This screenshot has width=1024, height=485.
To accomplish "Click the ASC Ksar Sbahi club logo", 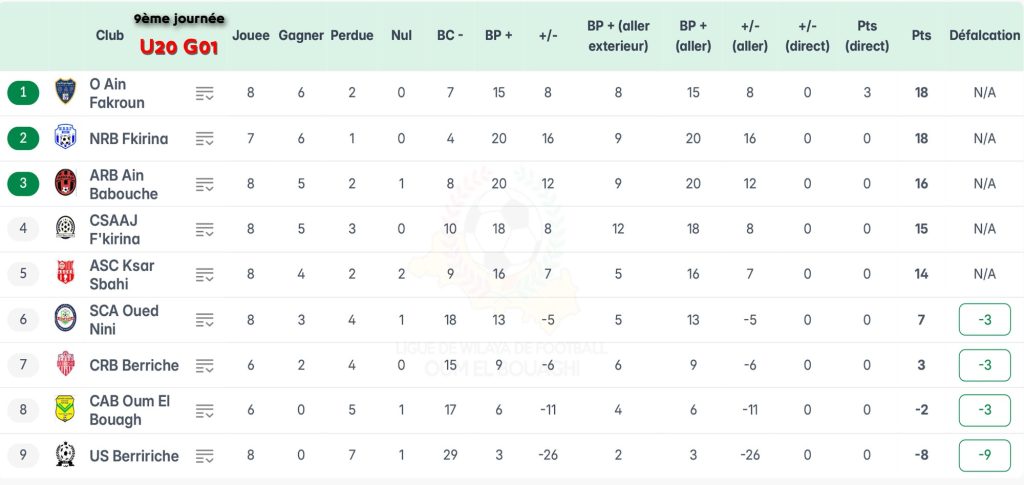I will pyautogui.click(x=66, y=274).
